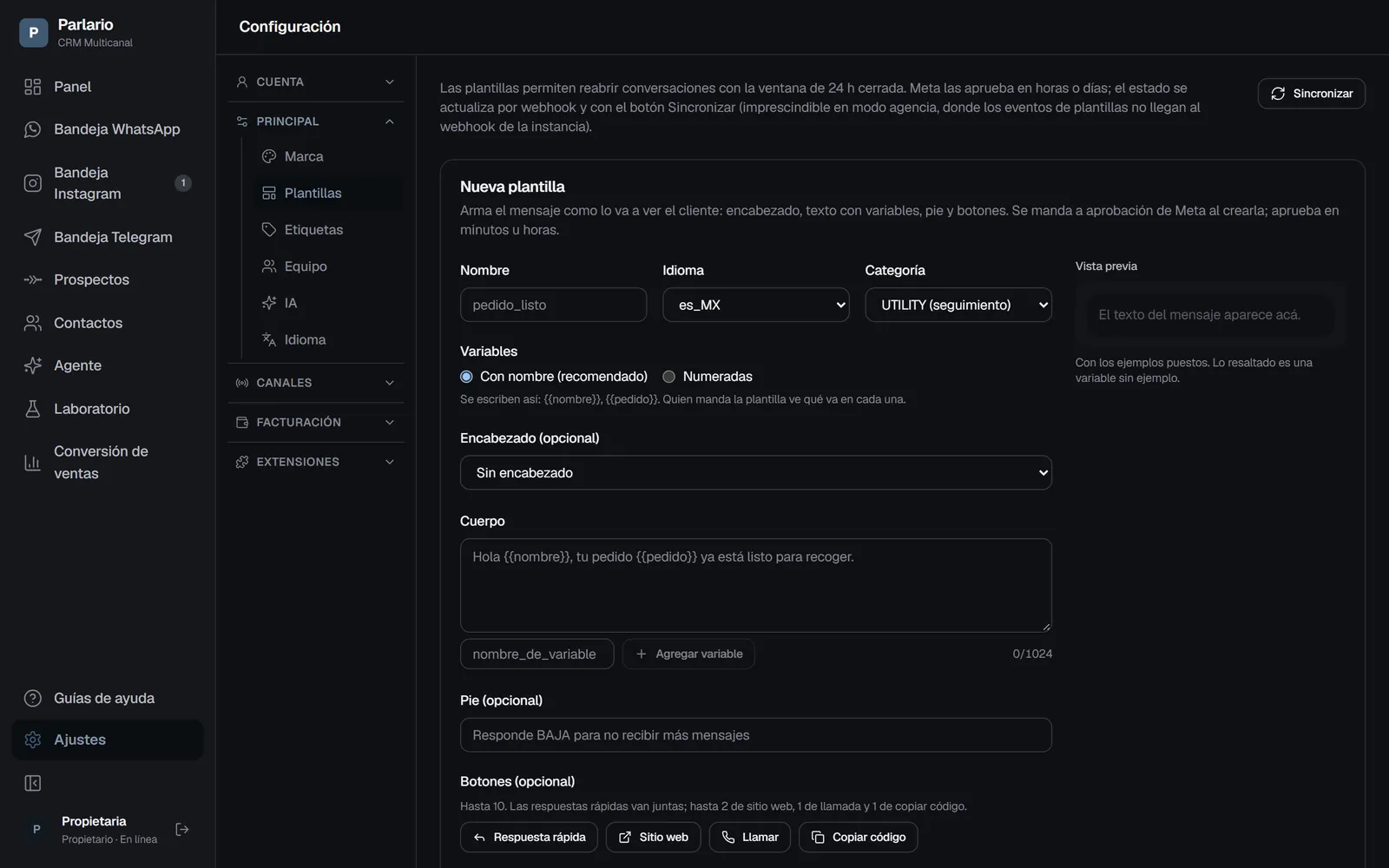The height and width of the screenshot is (868, 1389).
Task: Focus the Nombre field with pedido_listo placeholder
Action: (553, 305)
